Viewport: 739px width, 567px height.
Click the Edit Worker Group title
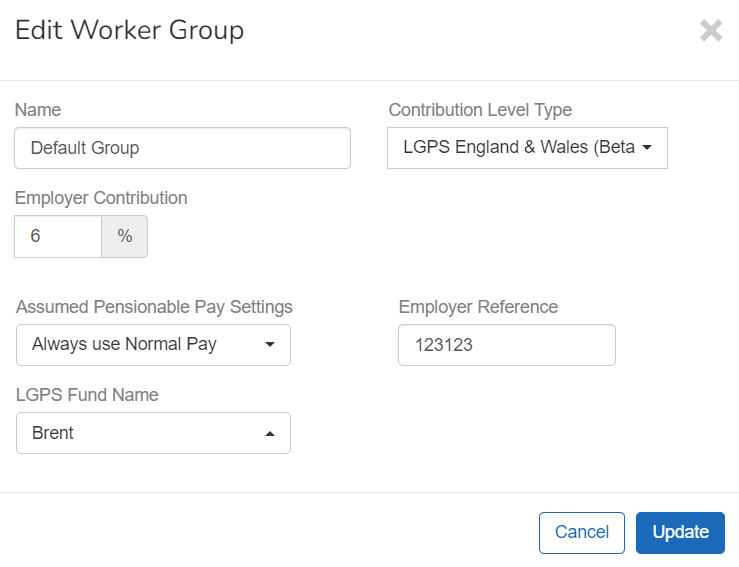tap(130, 31)
